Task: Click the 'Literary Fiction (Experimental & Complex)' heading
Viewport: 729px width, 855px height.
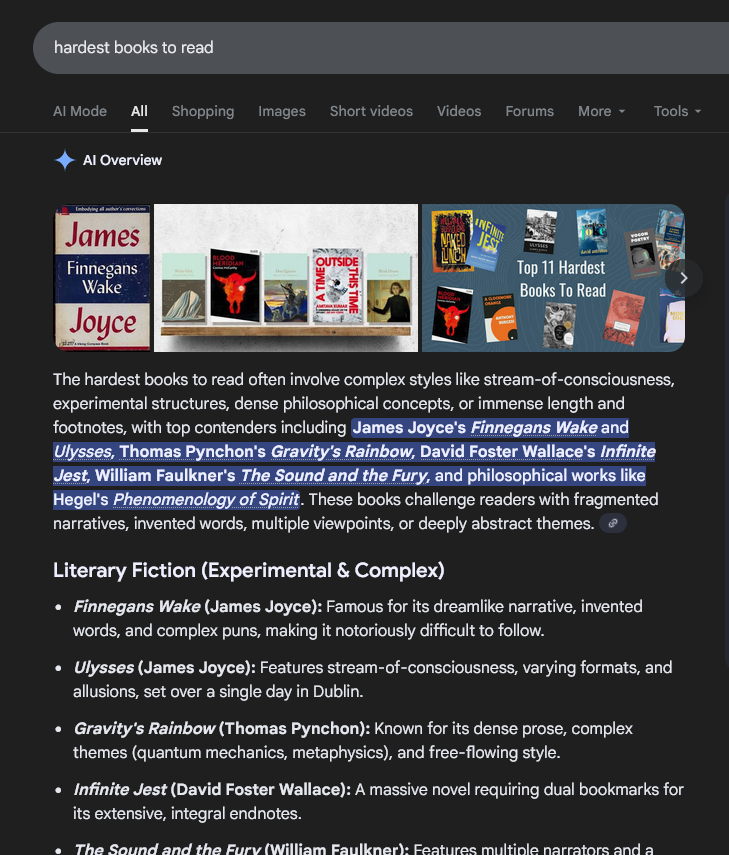Action: [x=249, y=570]
